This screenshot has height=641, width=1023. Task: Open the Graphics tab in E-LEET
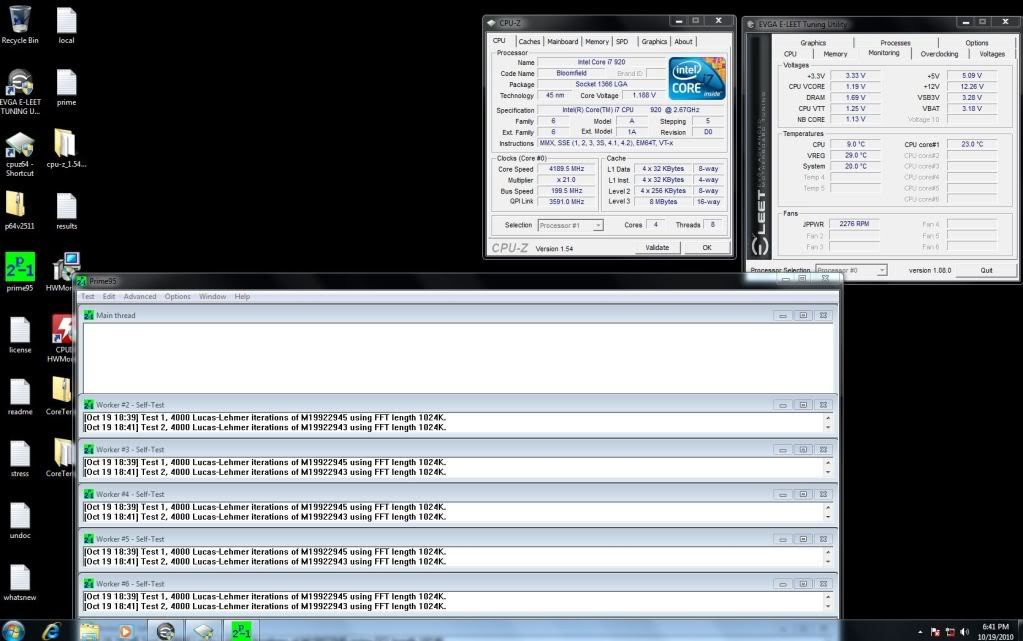pyautogui.click(x=813, y=43)
